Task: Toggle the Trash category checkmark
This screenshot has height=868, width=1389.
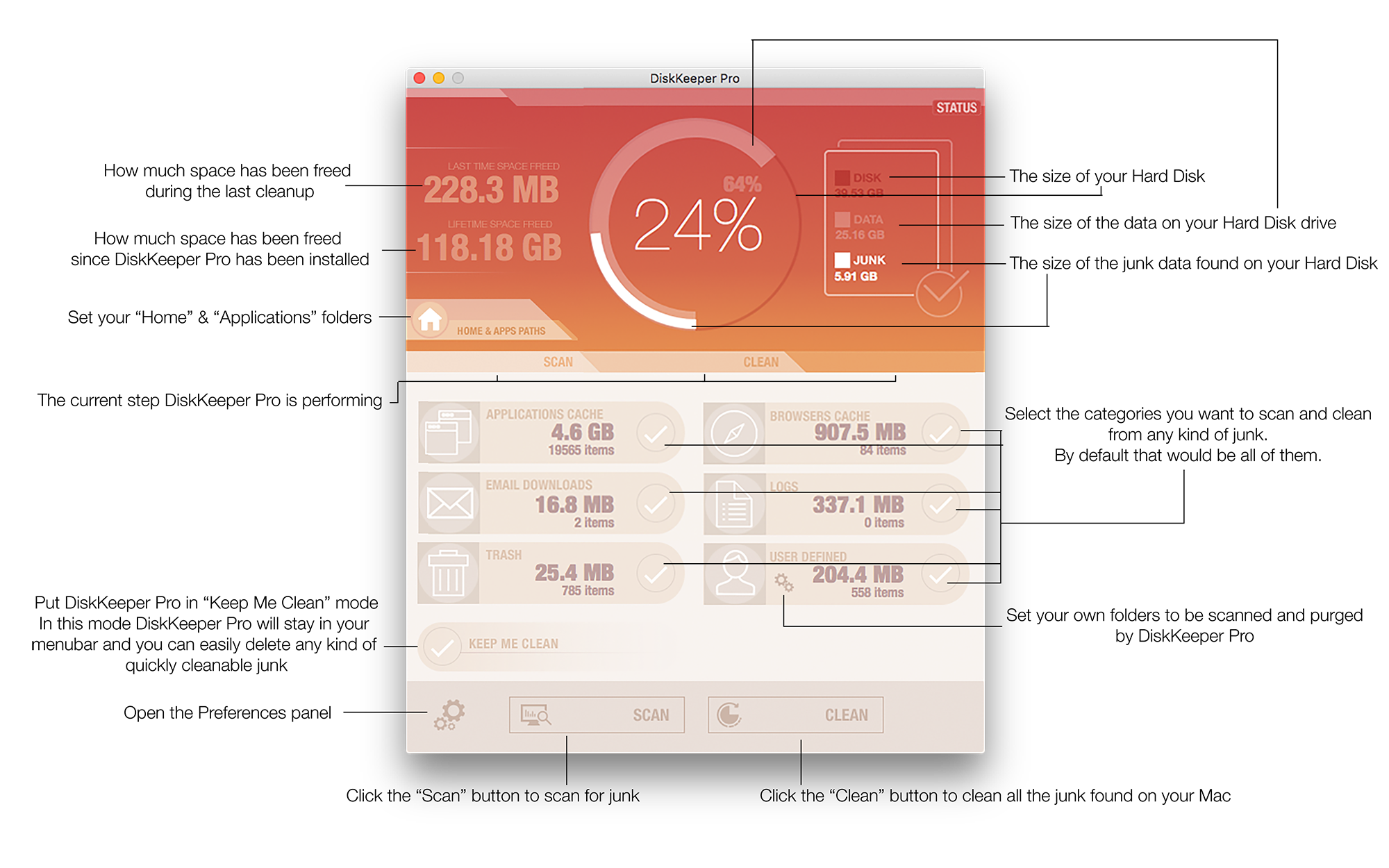Action: 656,574
